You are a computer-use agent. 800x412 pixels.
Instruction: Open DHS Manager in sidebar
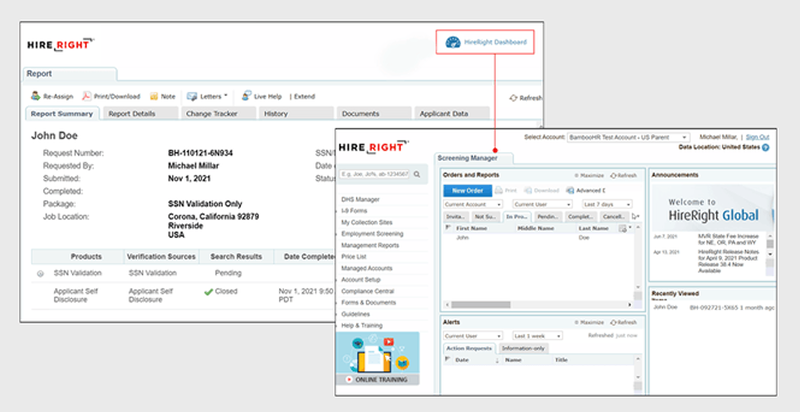pos(360,199)
